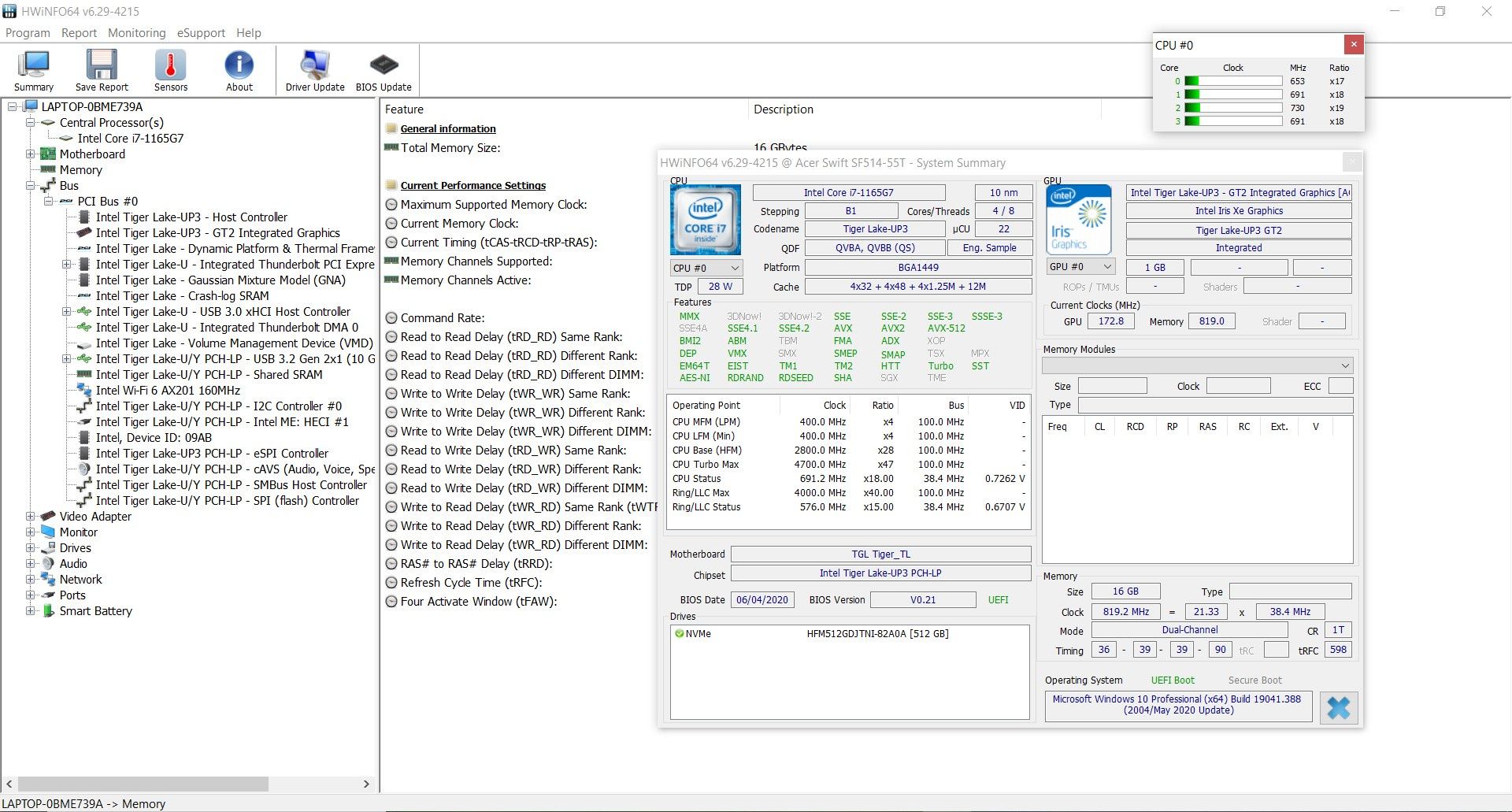1512x812 pixels.
Task: Click the Core 3 clock bar
Action: click(x=1233, y=121)
